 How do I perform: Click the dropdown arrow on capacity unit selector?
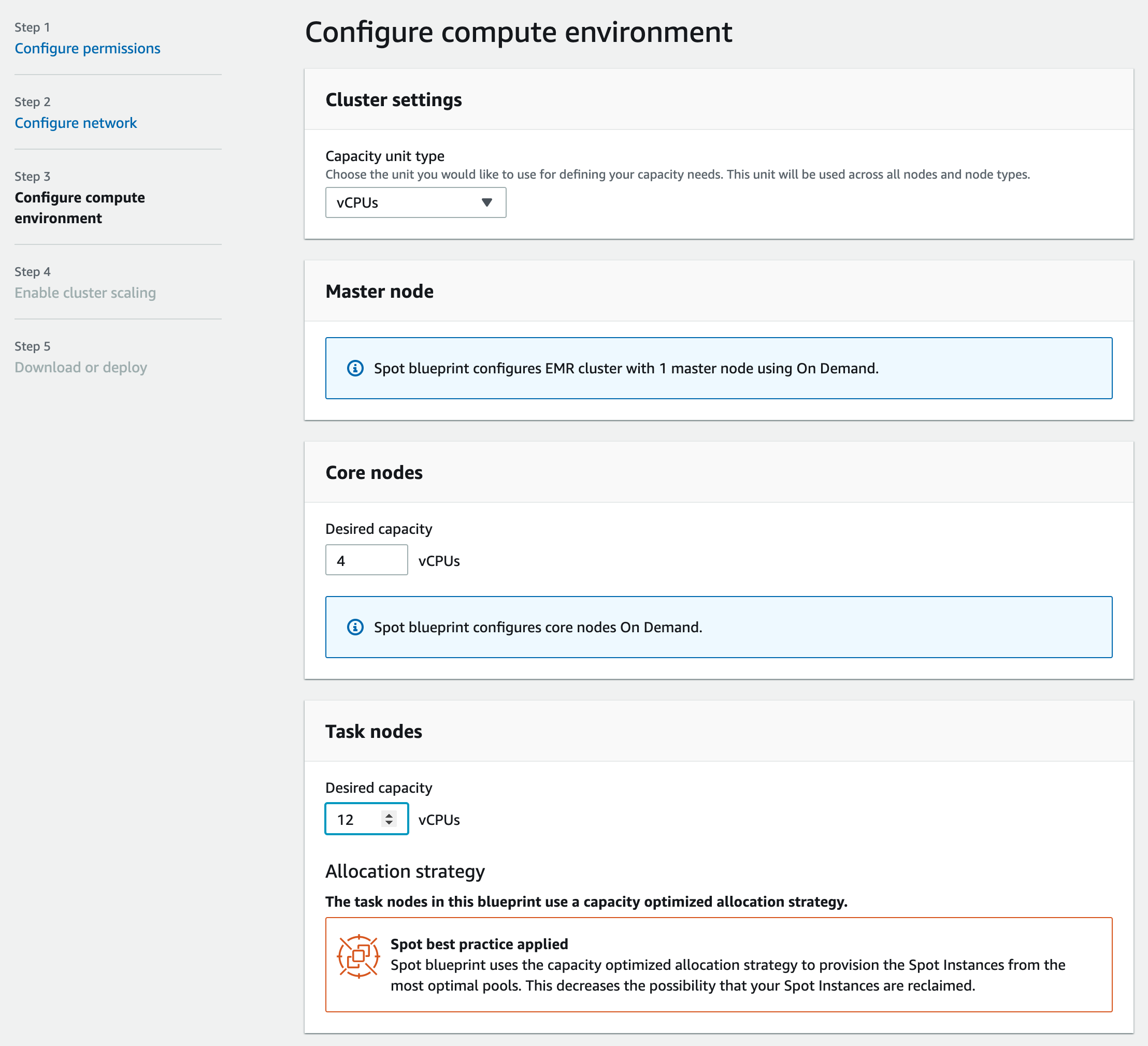[x=487, y=202]
